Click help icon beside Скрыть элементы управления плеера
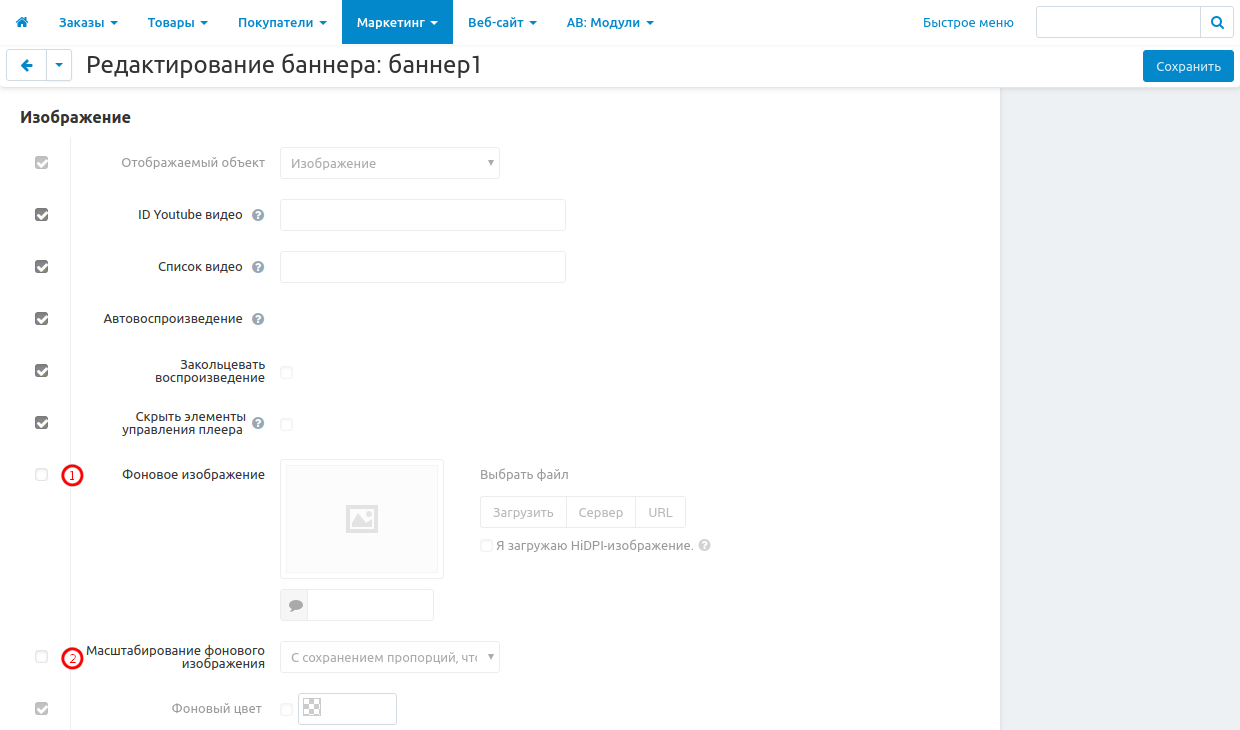The height and width of the screenshot is (730, 1240). point(258,424)
